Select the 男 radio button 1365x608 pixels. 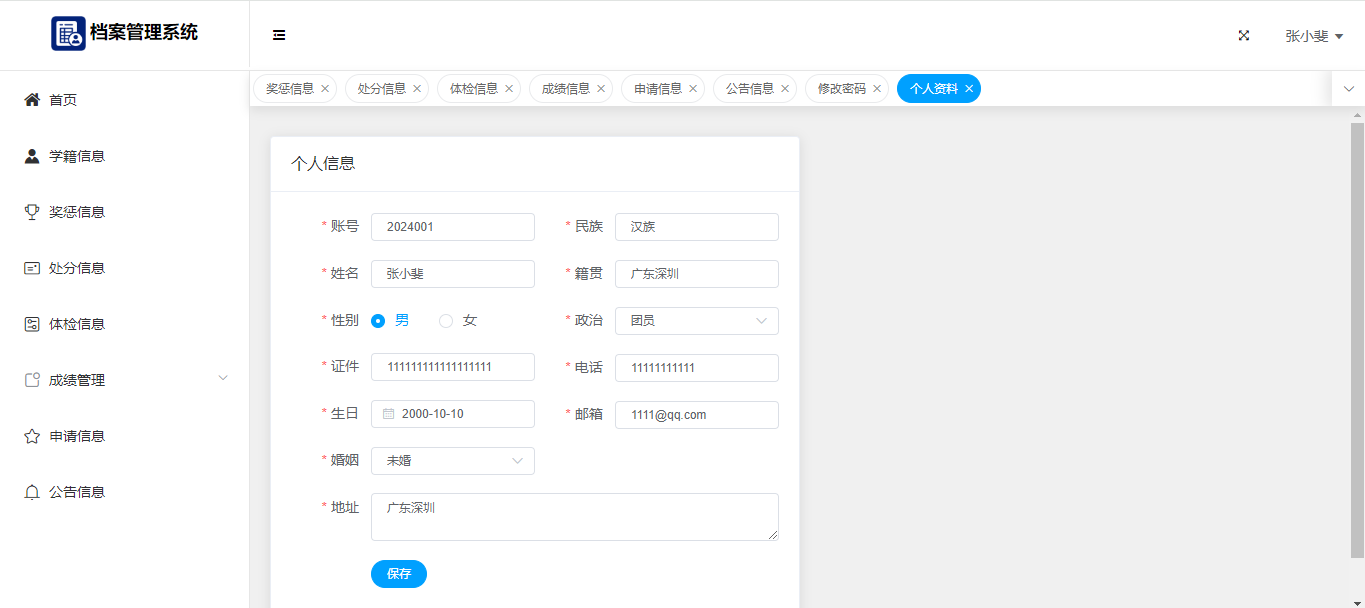(378, 321)
